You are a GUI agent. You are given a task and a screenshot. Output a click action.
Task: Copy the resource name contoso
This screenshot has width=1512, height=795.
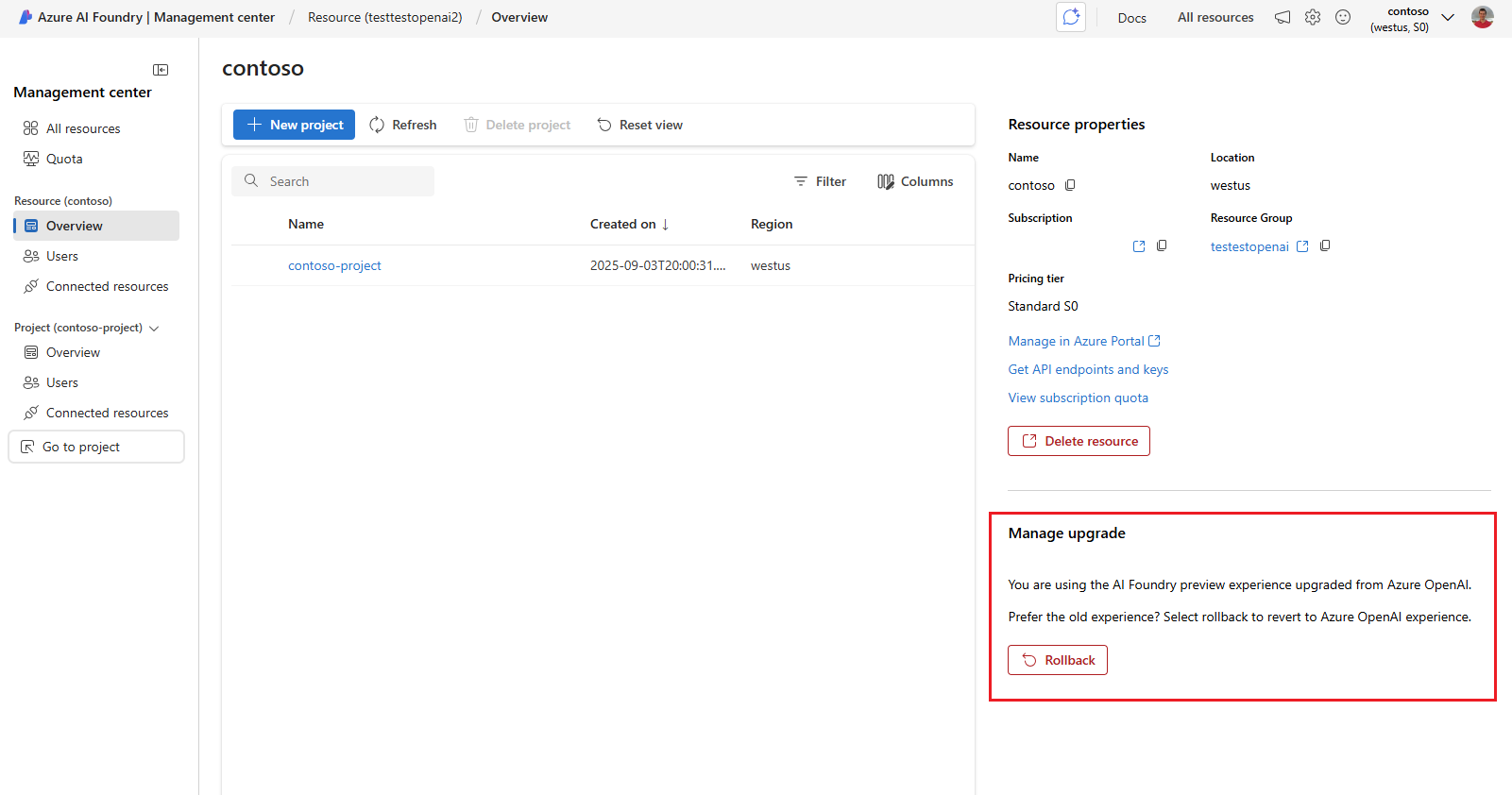1070,185
